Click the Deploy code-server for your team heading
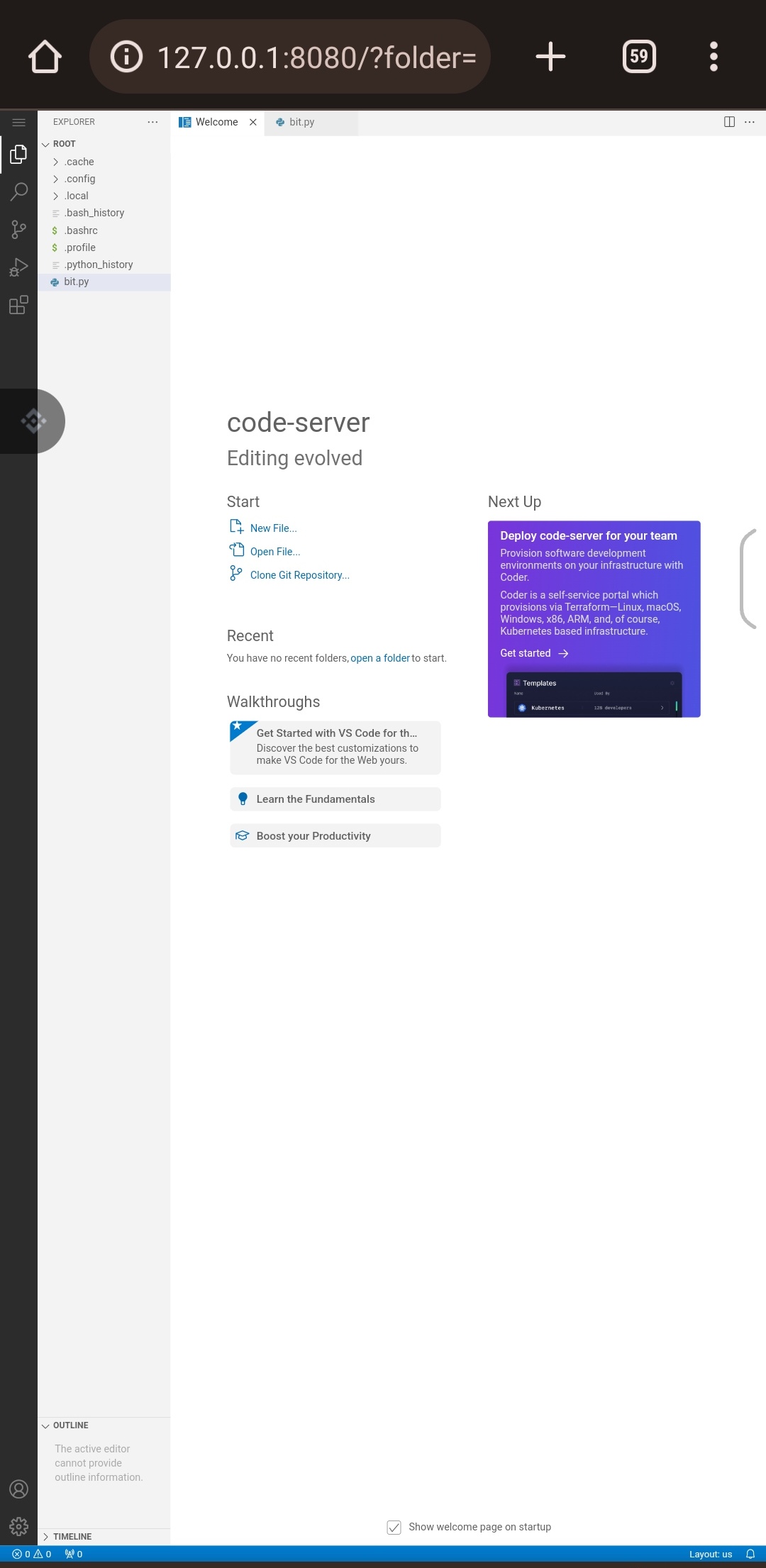Image resolution: width=766 pixels, height=1568 pixels. click(589, 536)
